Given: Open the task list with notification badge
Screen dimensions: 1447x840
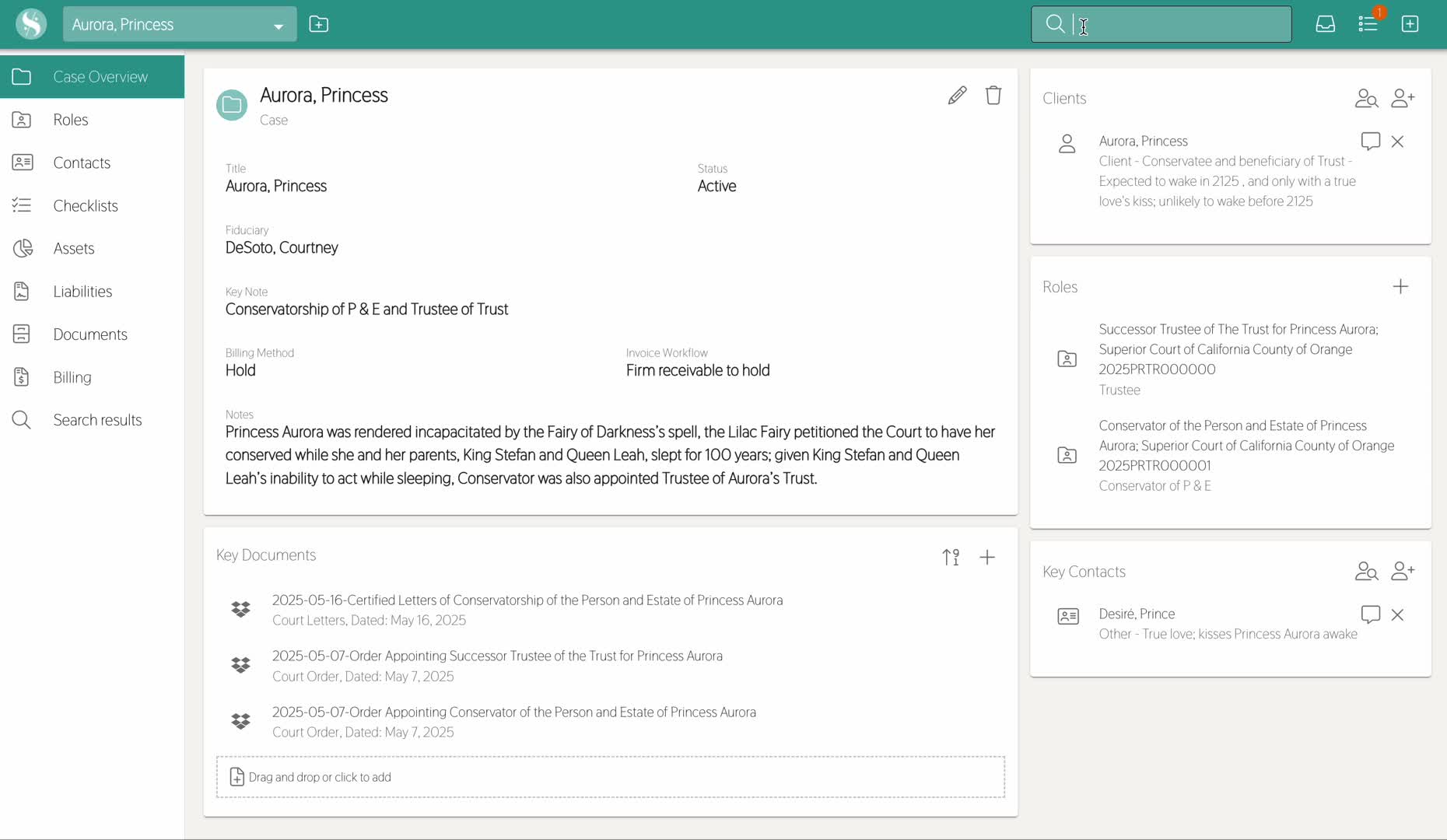Looking at the screenshot, I should (1368, 24).
